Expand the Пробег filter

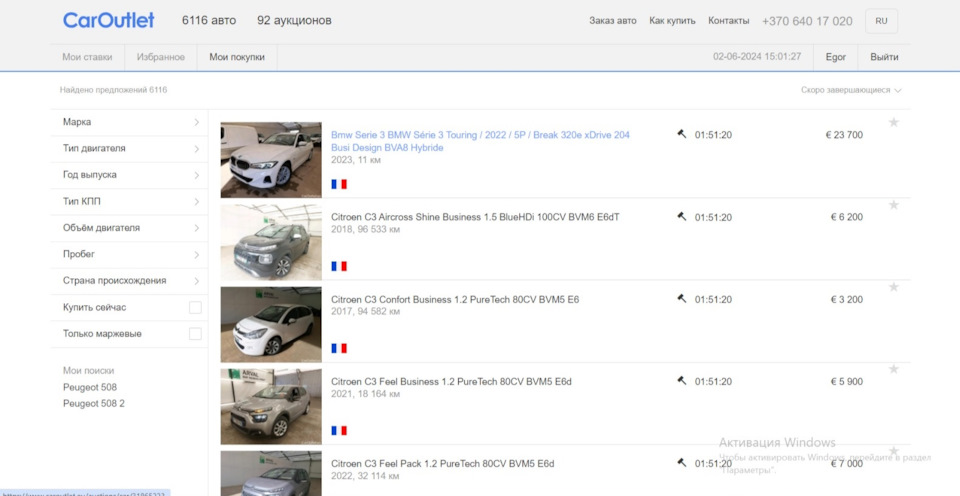tap(129, 254)
